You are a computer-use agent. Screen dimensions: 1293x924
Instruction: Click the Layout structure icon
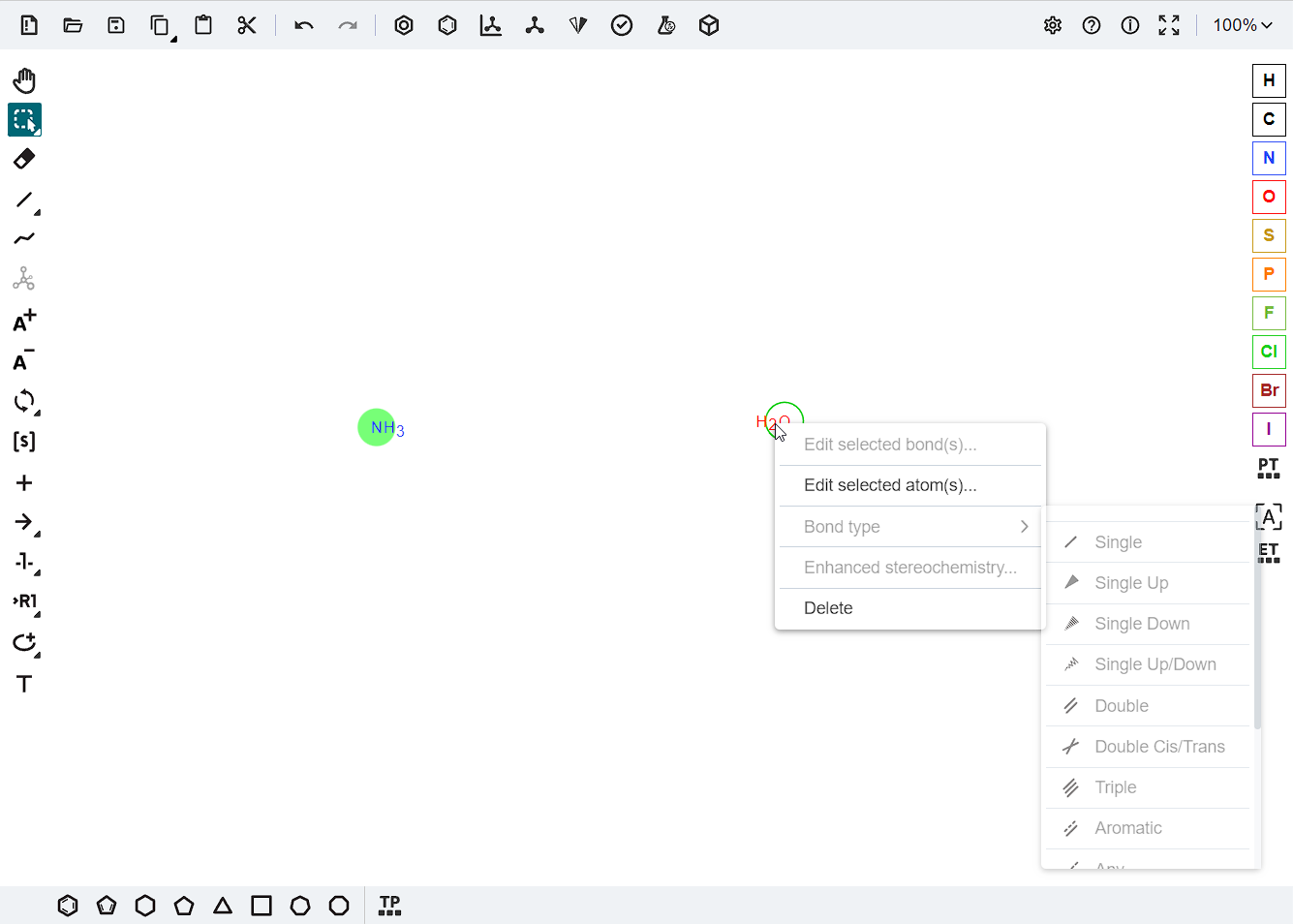coord(491,26)
